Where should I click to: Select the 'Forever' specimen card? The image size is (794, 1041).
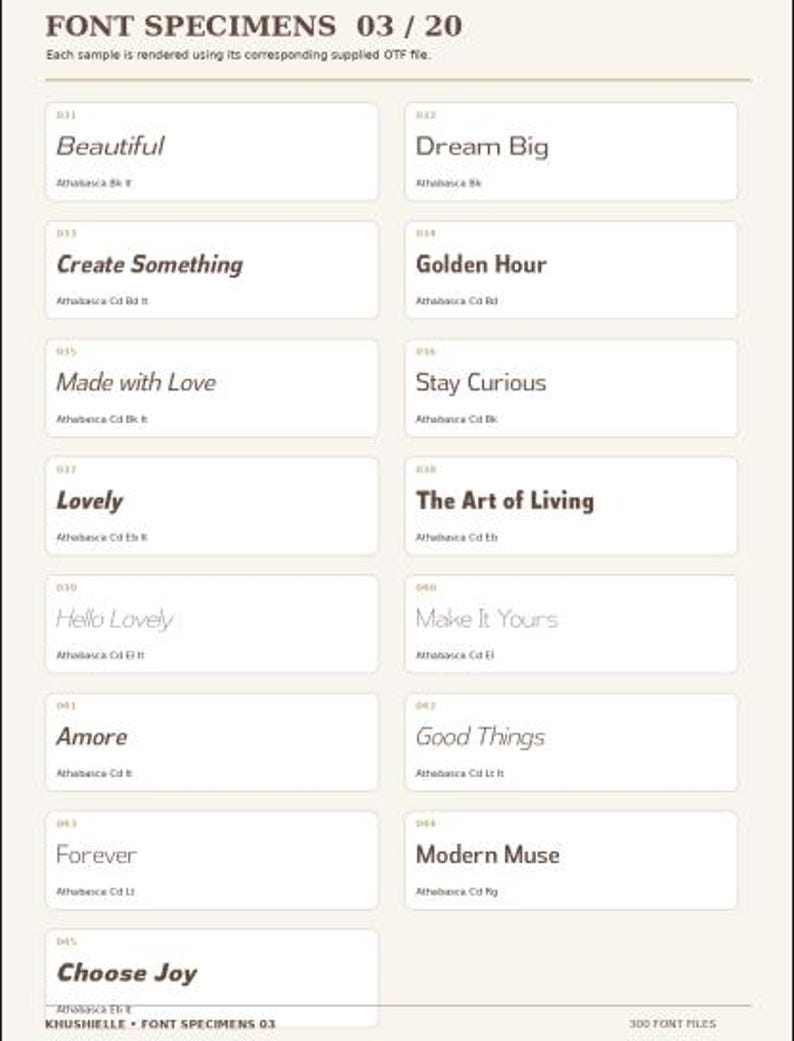pyautogui.click(x=212, y=860)
